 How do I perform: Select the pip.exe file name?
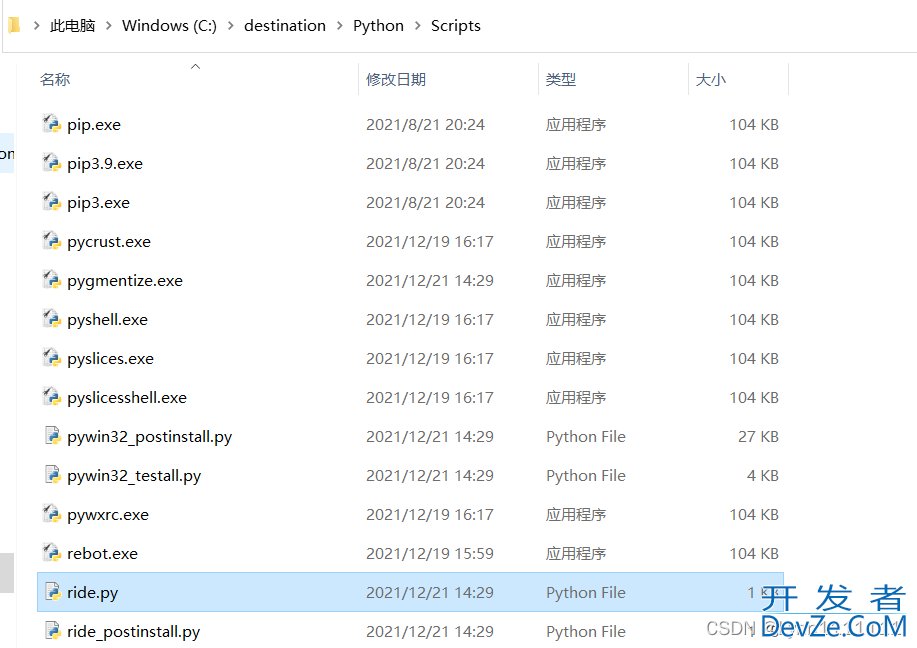click(94, 125)
